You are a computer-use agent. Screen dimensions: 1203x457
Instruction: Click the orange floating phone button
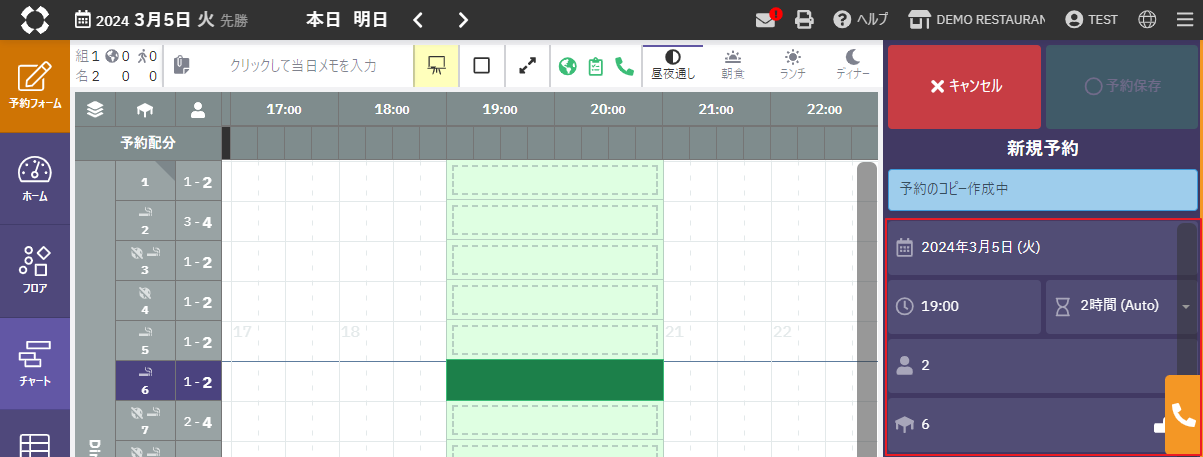(x=1183, y=415)
